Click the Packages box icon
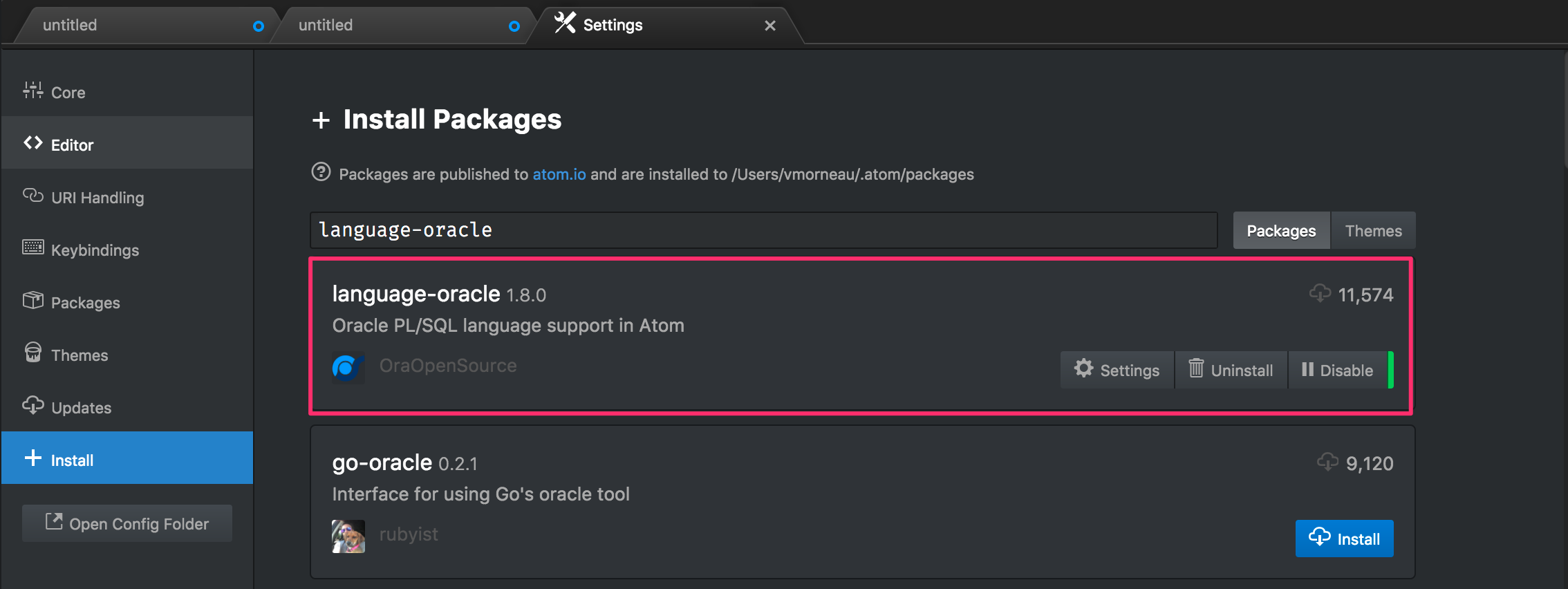 tap(32, 300)
